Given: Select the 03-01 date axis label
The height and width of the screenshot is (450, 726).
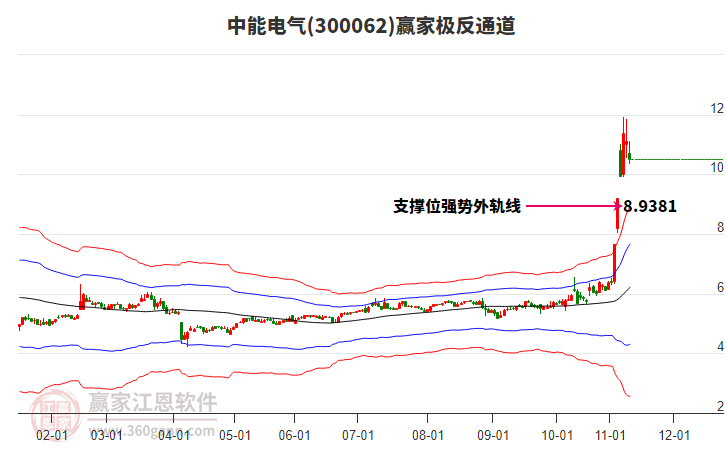Looking at the screenshot, I should click(x=106, y=436).
